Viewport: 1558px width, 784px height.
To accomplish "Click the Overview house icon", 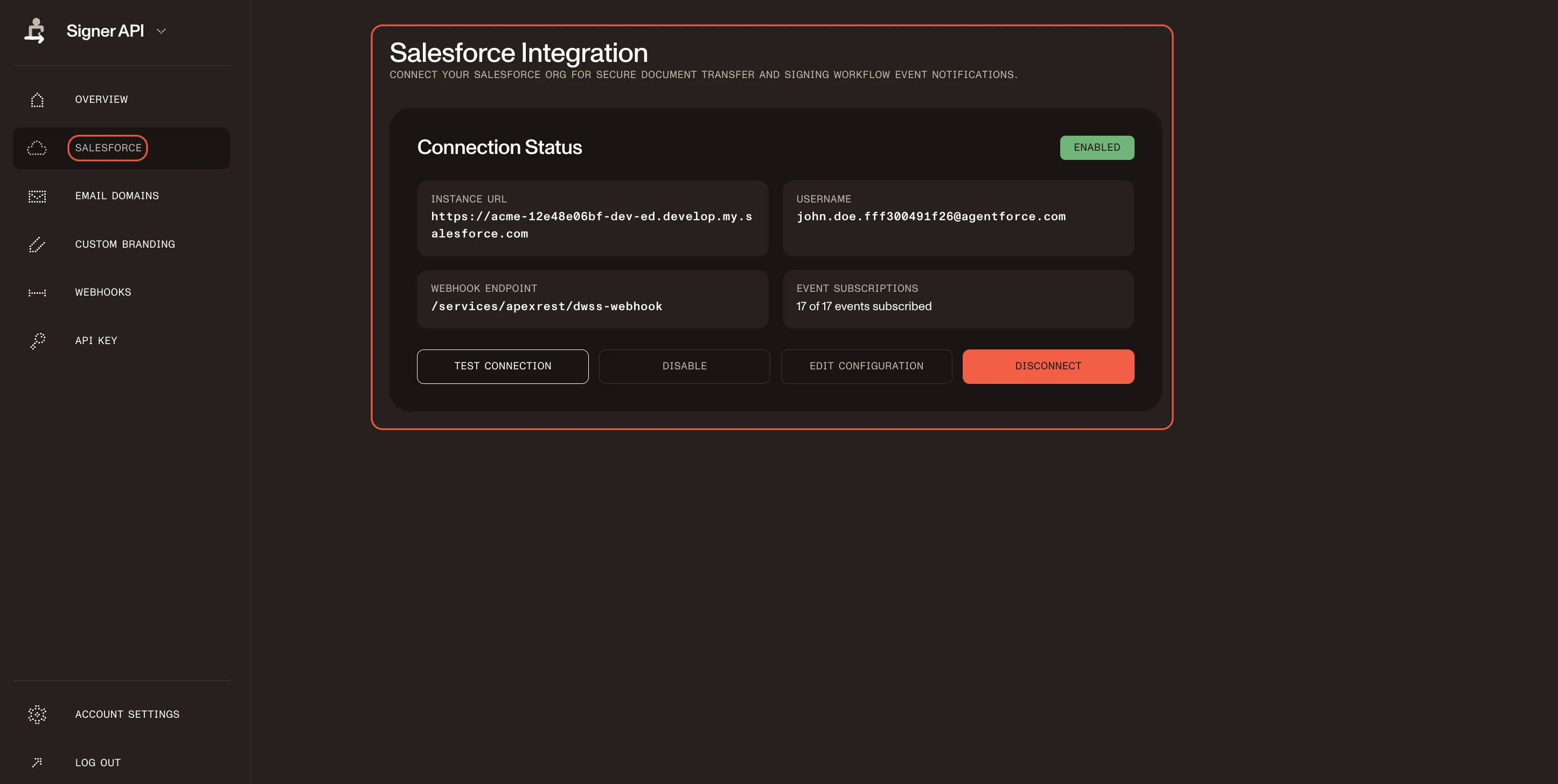I will [x=37, y=100].
